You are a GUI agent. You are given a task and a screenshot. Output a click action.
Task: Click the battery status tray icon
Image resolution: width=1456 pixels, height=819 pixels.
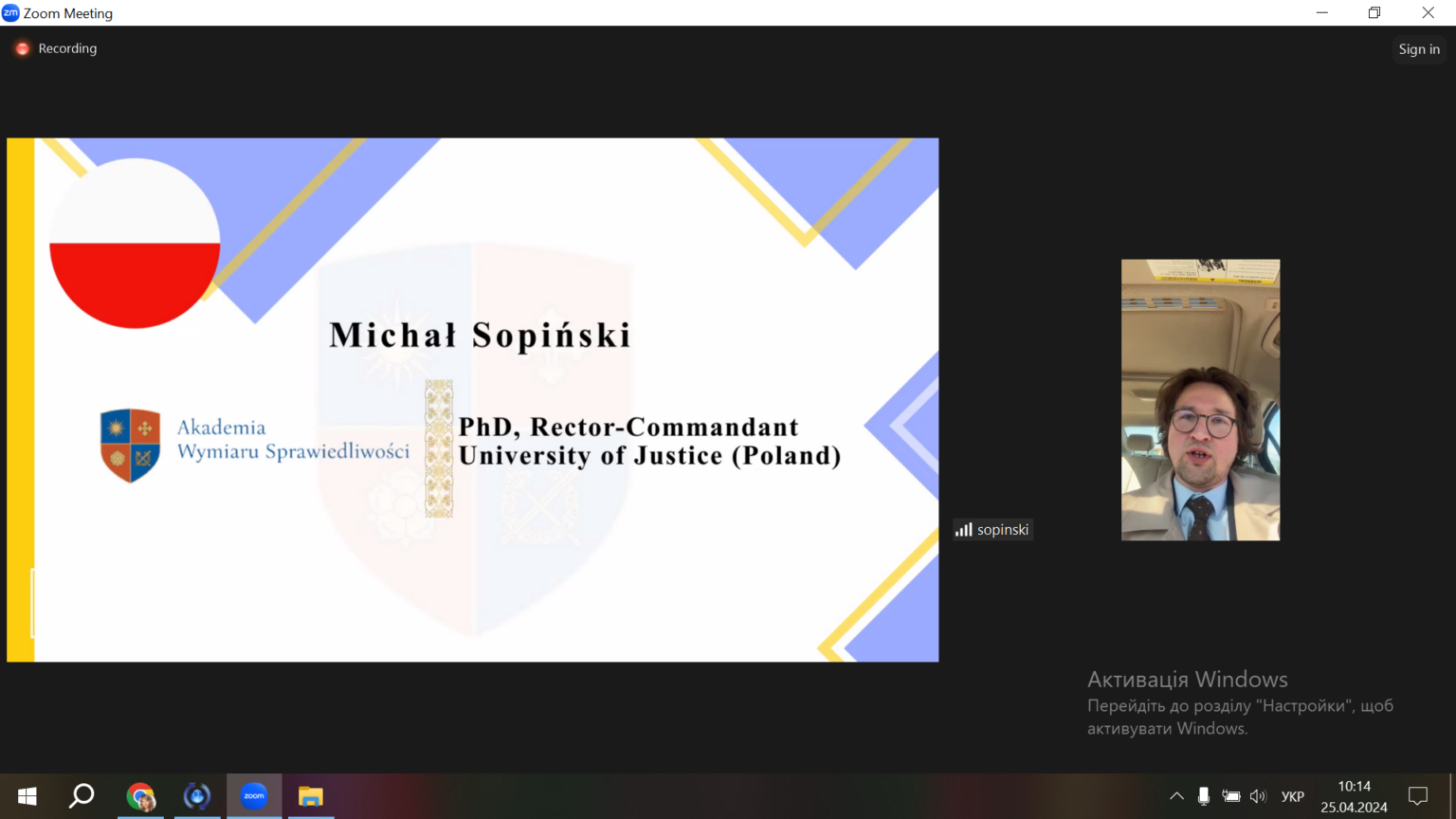(1231, 796)
